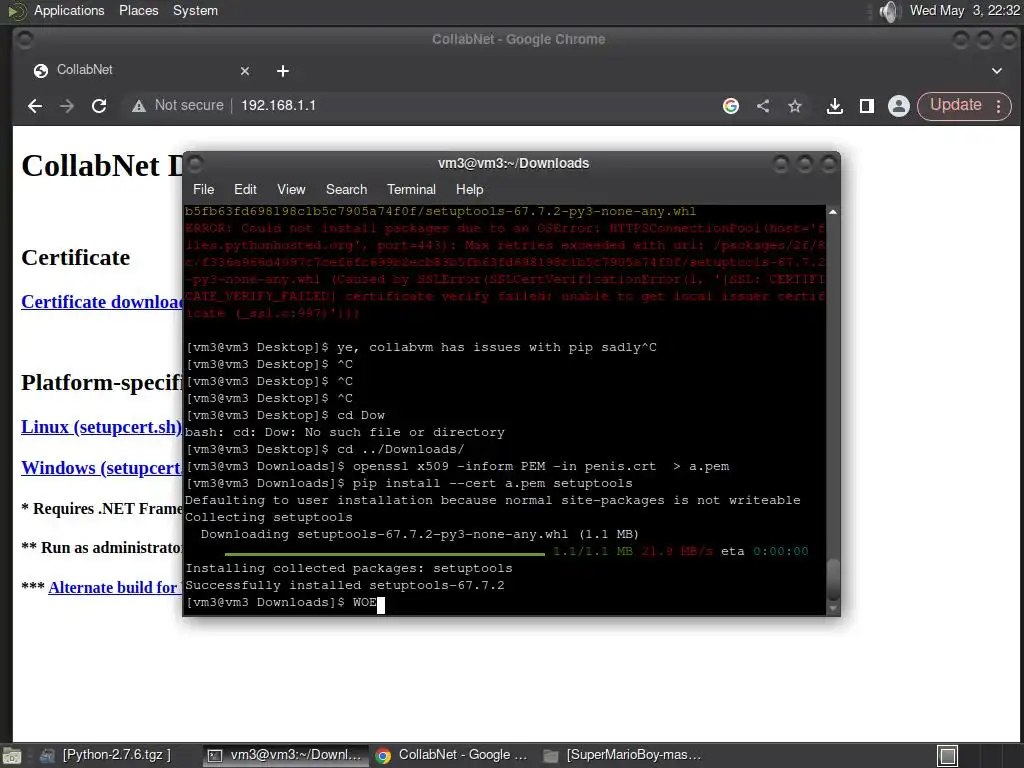Close the CollabNet tab
The height and width of the screenshot is (768, 1024).
(245, 71)
